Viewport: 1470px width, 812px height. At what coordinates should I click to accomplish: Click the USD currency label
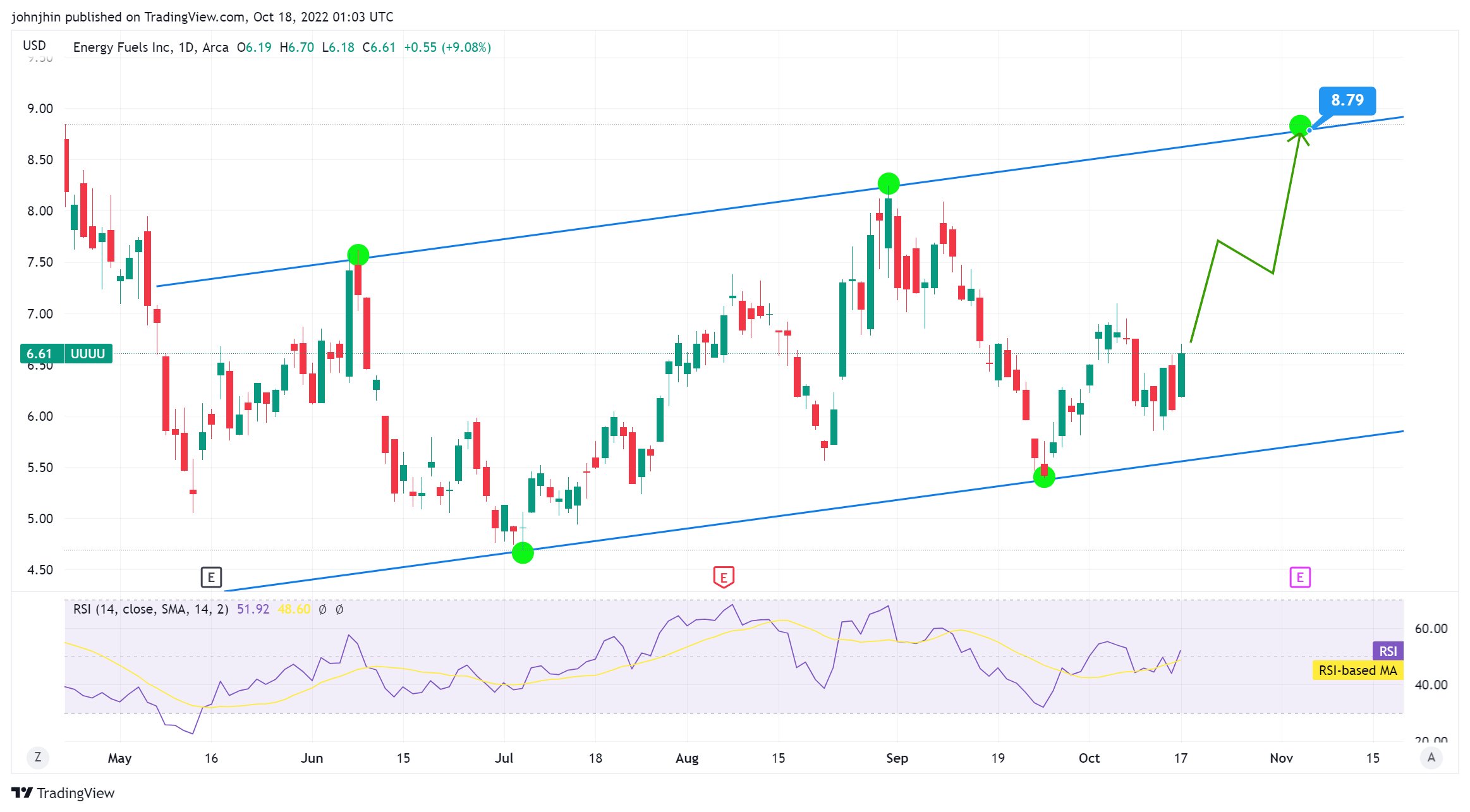(x=34, y=45)
